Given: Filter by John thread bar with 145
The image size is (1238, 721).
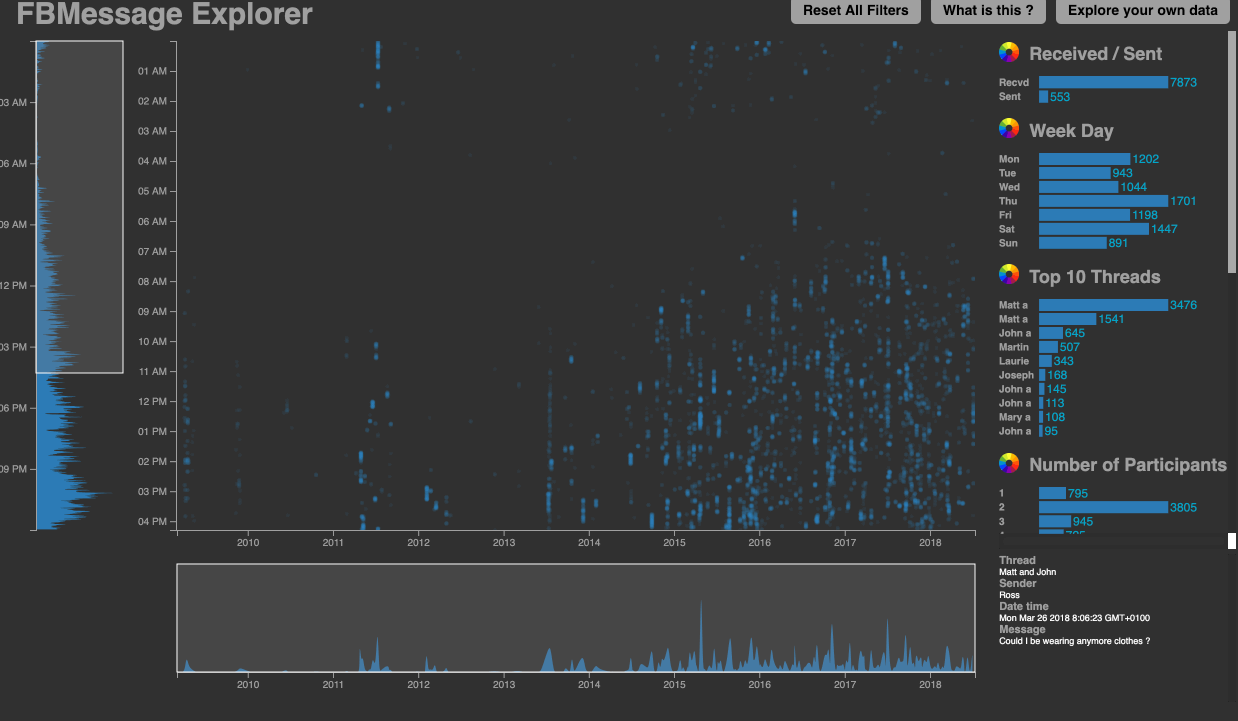Looking at the screenshot, I should (x=1042, y=389).
